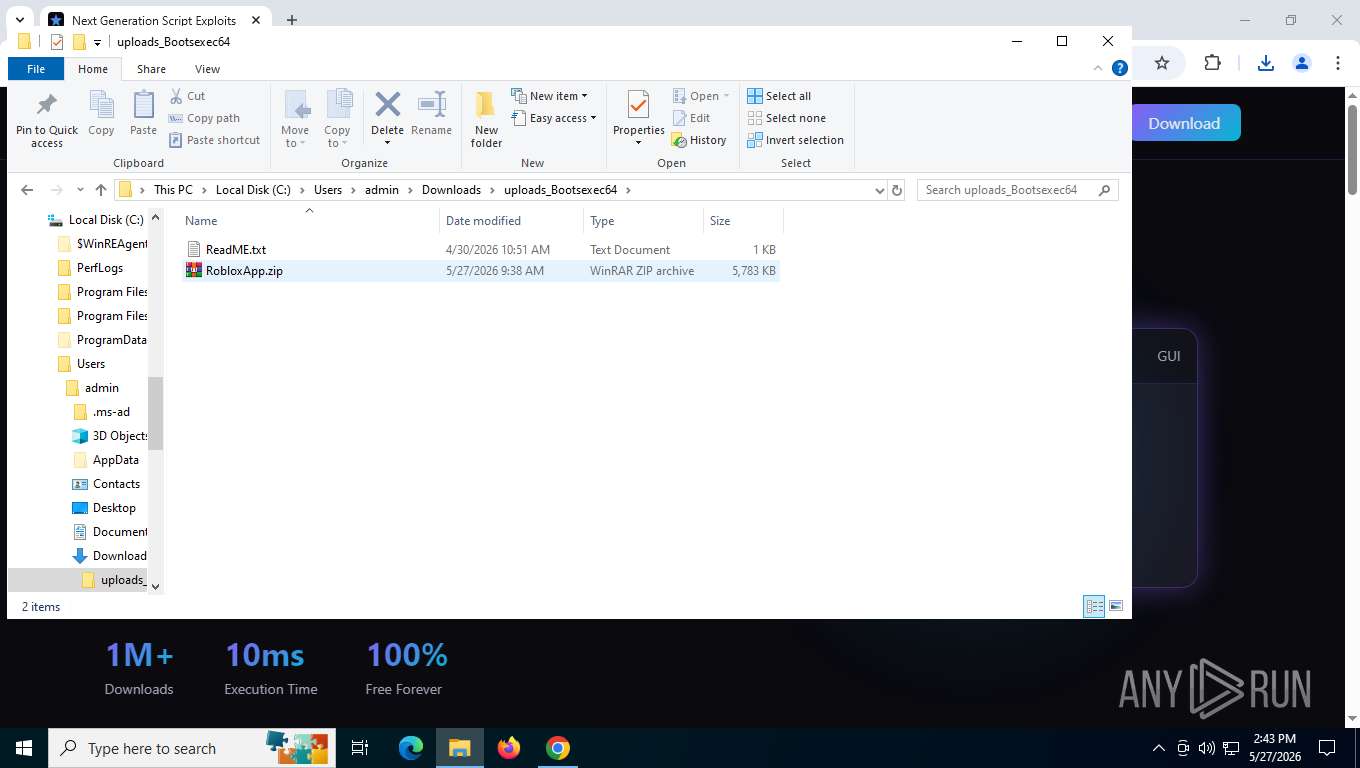
Task: Go up one folder level
Action: pyautogui.click(x=100, y=190)
